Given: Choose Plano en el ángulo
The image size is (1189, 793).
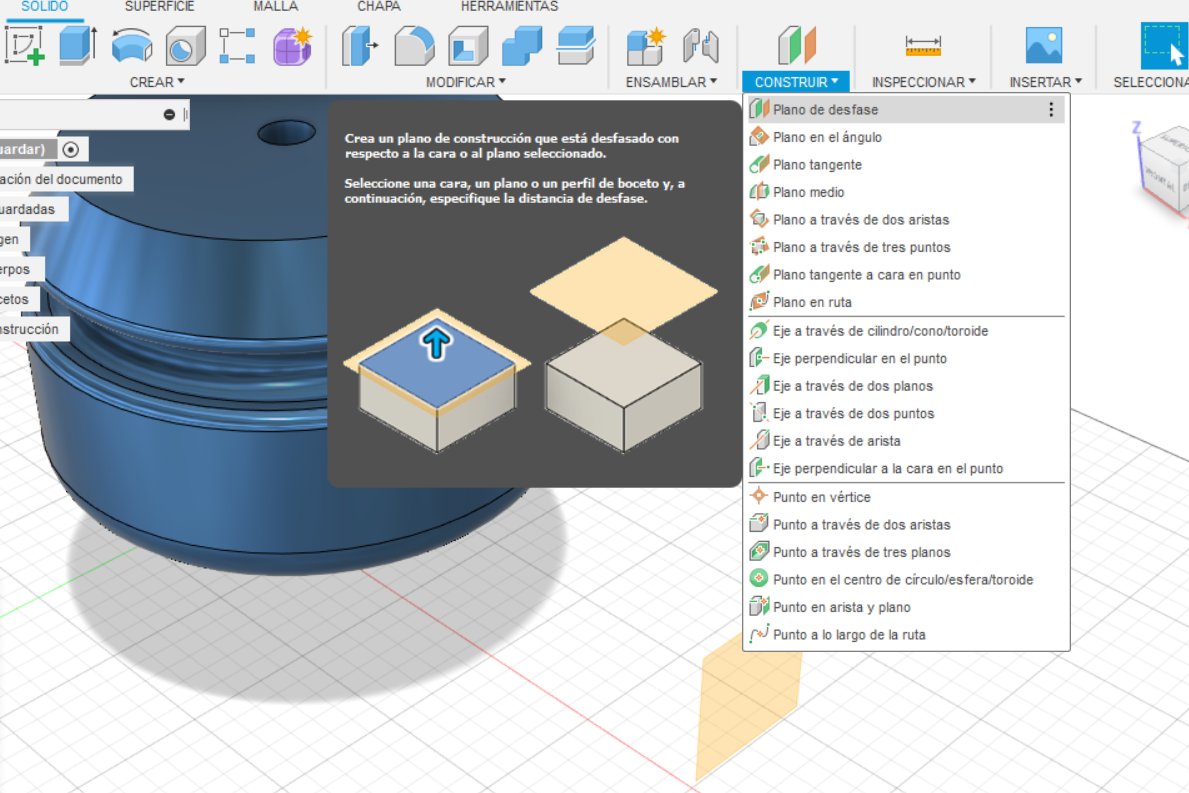Looking at the screenshot, I should 906,137.
